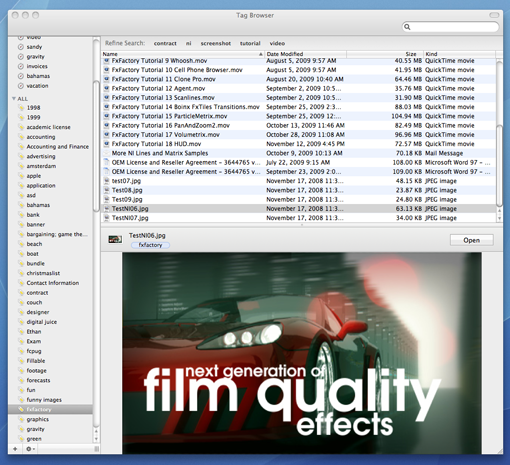Sort files by Kind column header
The image size is (510, 465).
(459, 54)
